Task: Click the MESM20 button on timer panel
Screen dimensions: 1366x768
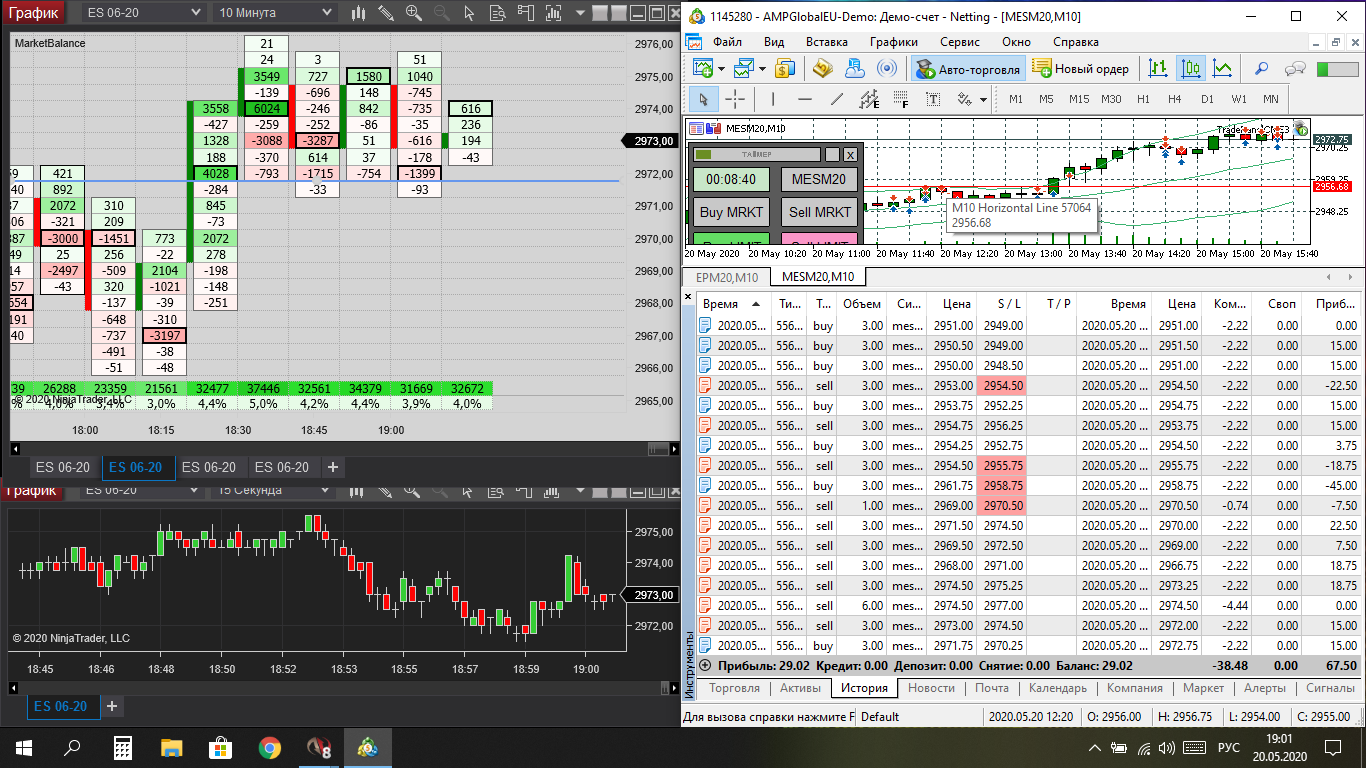Action: pyautogui.click(x=820, y=180)
